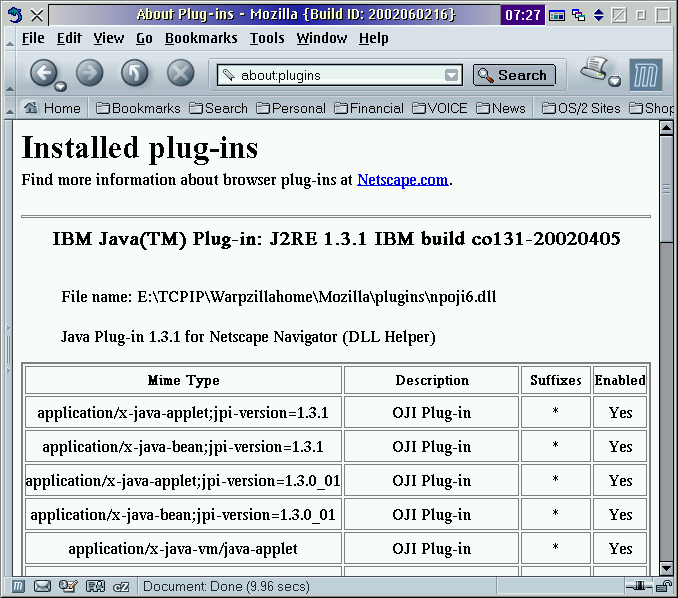
Task: Open the Navigator component from status bar
Action: pyautogui.click(x=18, y=586)
